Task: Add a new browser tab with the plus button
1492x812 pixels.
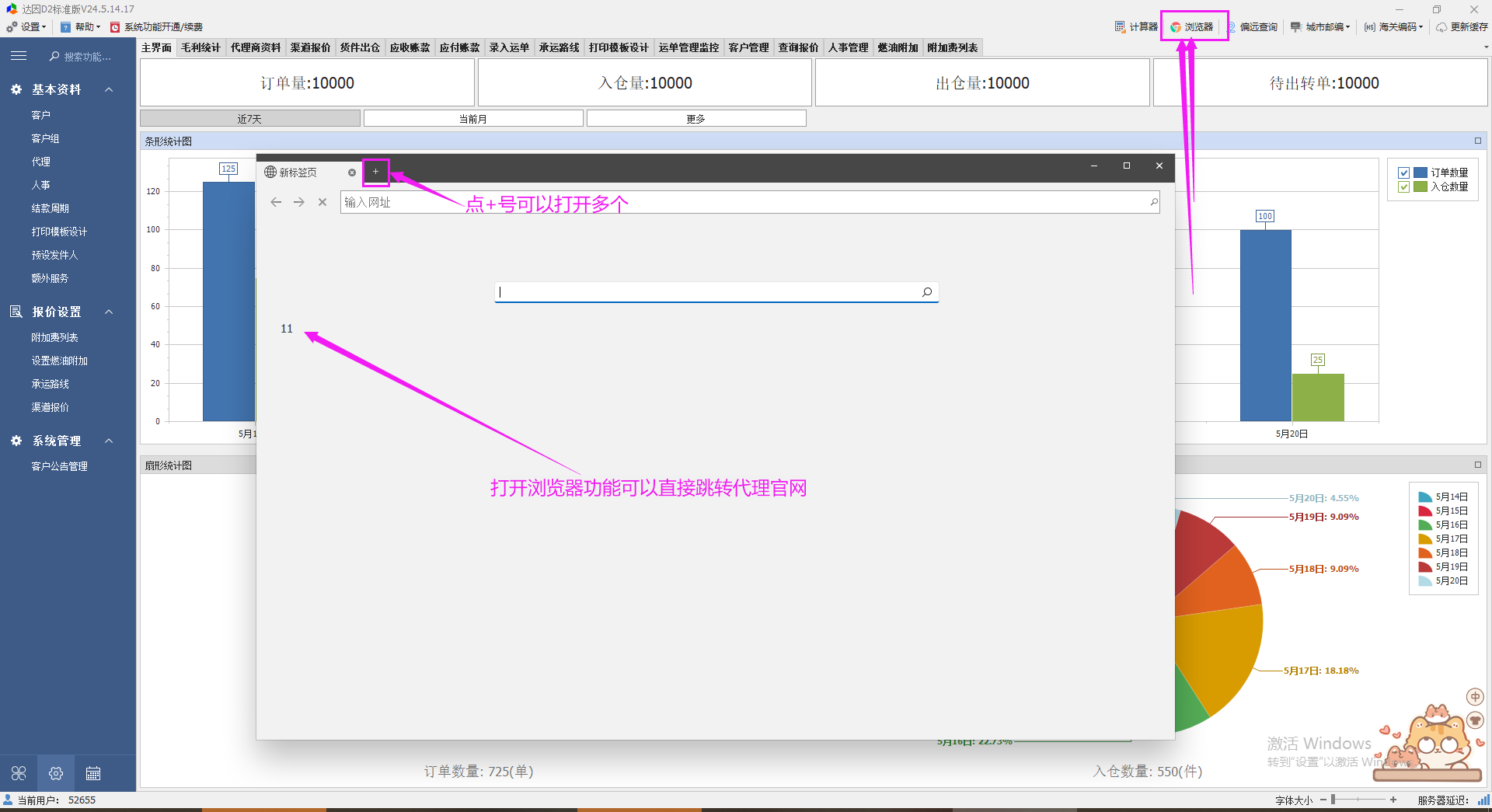Action: click(x=375, y=172)
